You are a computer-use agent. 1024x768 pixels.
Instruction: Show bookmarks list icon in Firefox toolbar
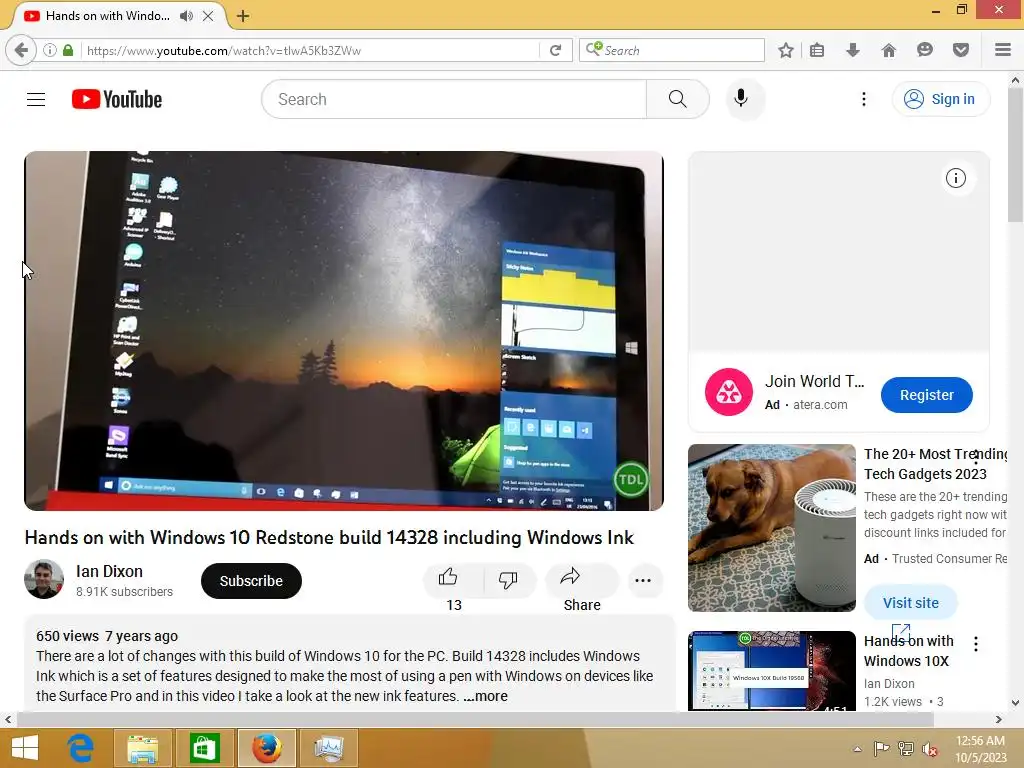tap(817, 50)
